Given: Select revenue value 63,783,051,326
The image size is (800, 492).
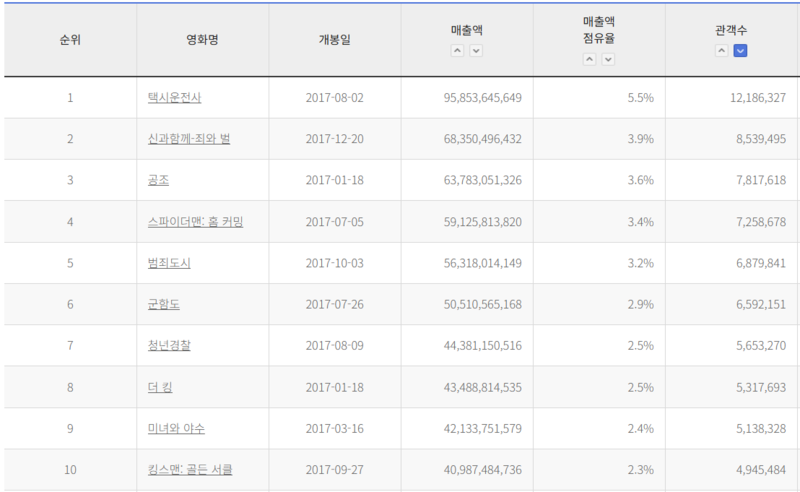Looking at the screenshot, I should [x=483, y=180].
